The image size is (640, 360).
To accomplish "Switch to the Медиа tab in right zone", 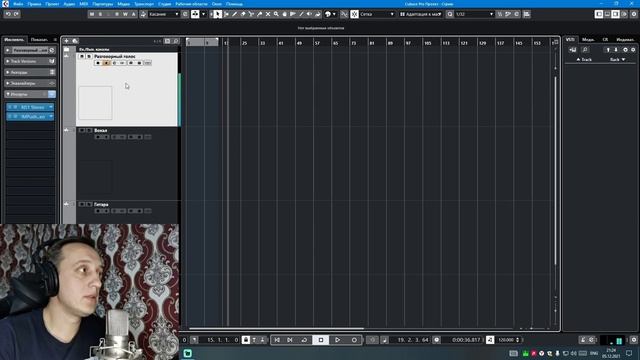I will click(x=588, y=40).
